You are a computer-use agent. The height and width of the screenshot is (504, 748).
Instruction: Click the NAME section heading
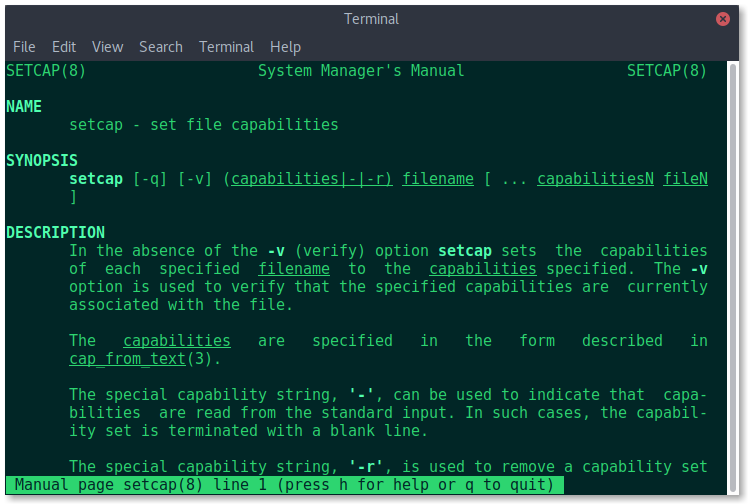[x=24, y=106]
